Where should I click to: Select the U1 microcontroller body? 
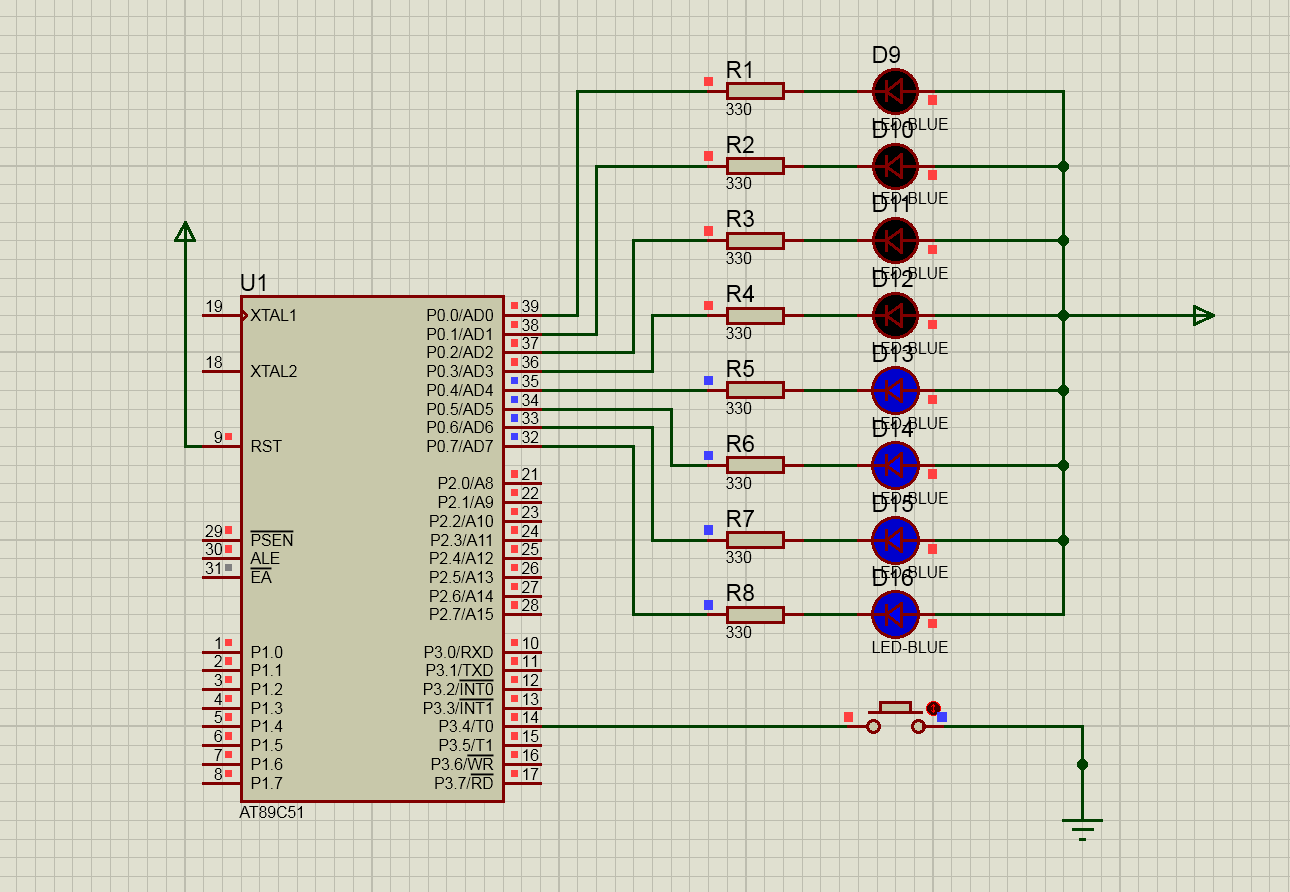[371, 549]
